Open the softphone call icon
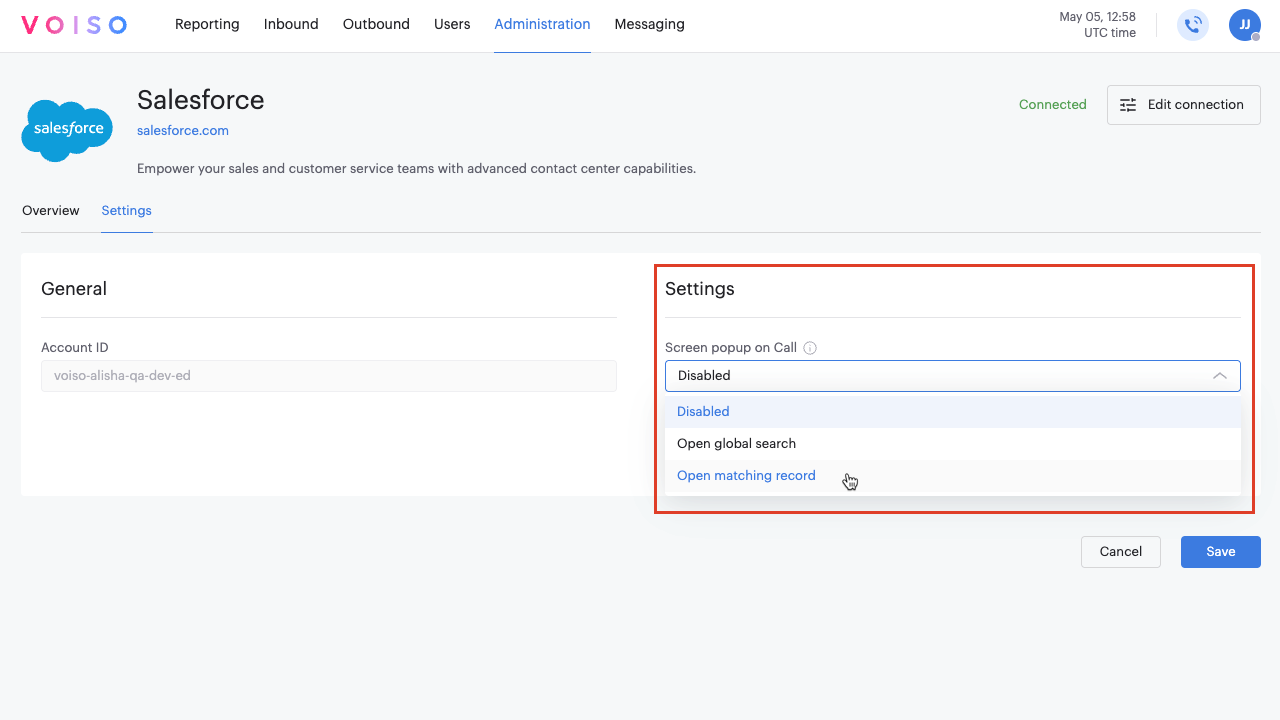Viewport: 1280px width, 720px height. (x=1193, y=25)
